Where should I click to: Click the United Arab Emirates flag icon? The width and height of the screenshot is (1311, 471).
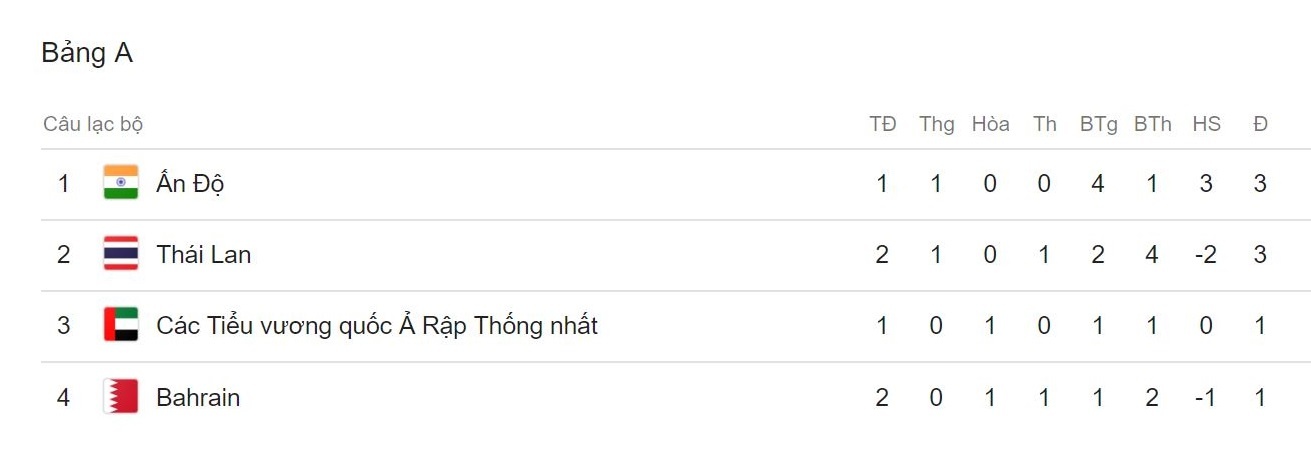[x=121, y=325]
